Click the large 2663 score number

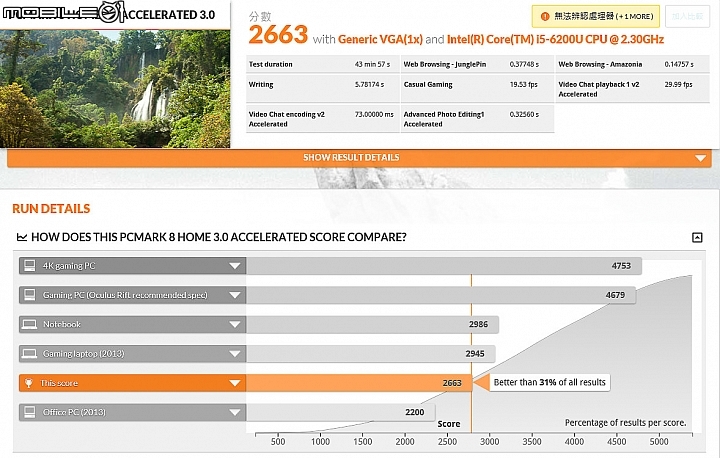click(278, 35)
